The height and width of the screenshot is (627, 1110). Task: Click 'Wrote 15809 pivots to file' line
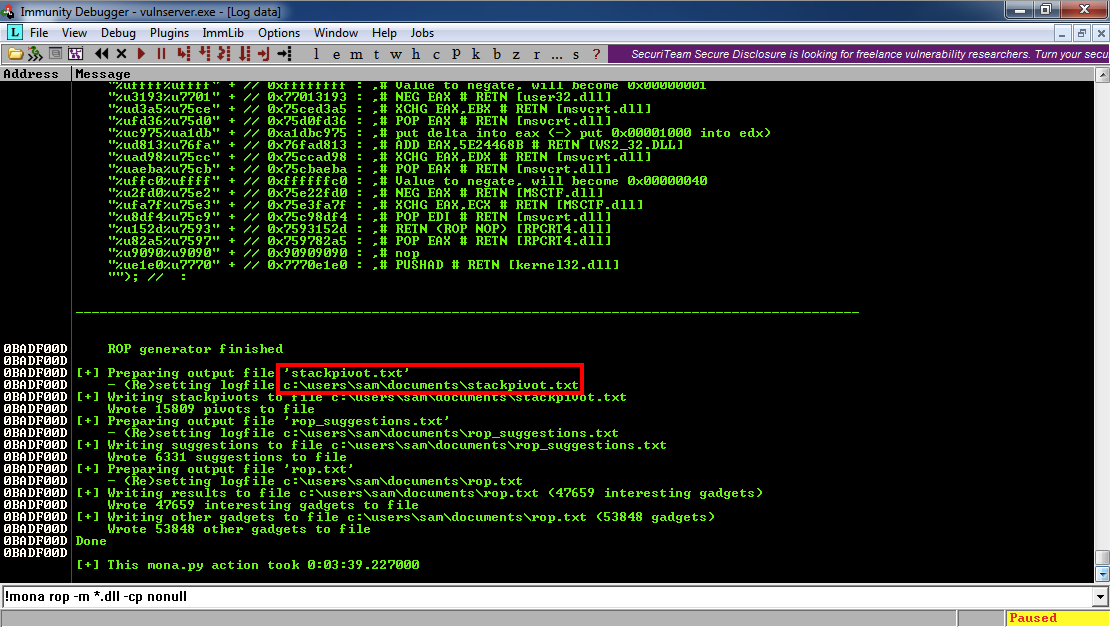[x=211, y=409]
